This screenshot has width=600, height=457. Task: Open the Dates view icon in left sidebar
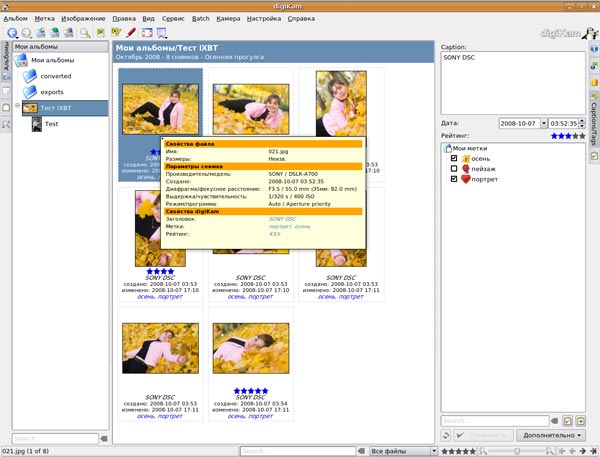point(6,91)
